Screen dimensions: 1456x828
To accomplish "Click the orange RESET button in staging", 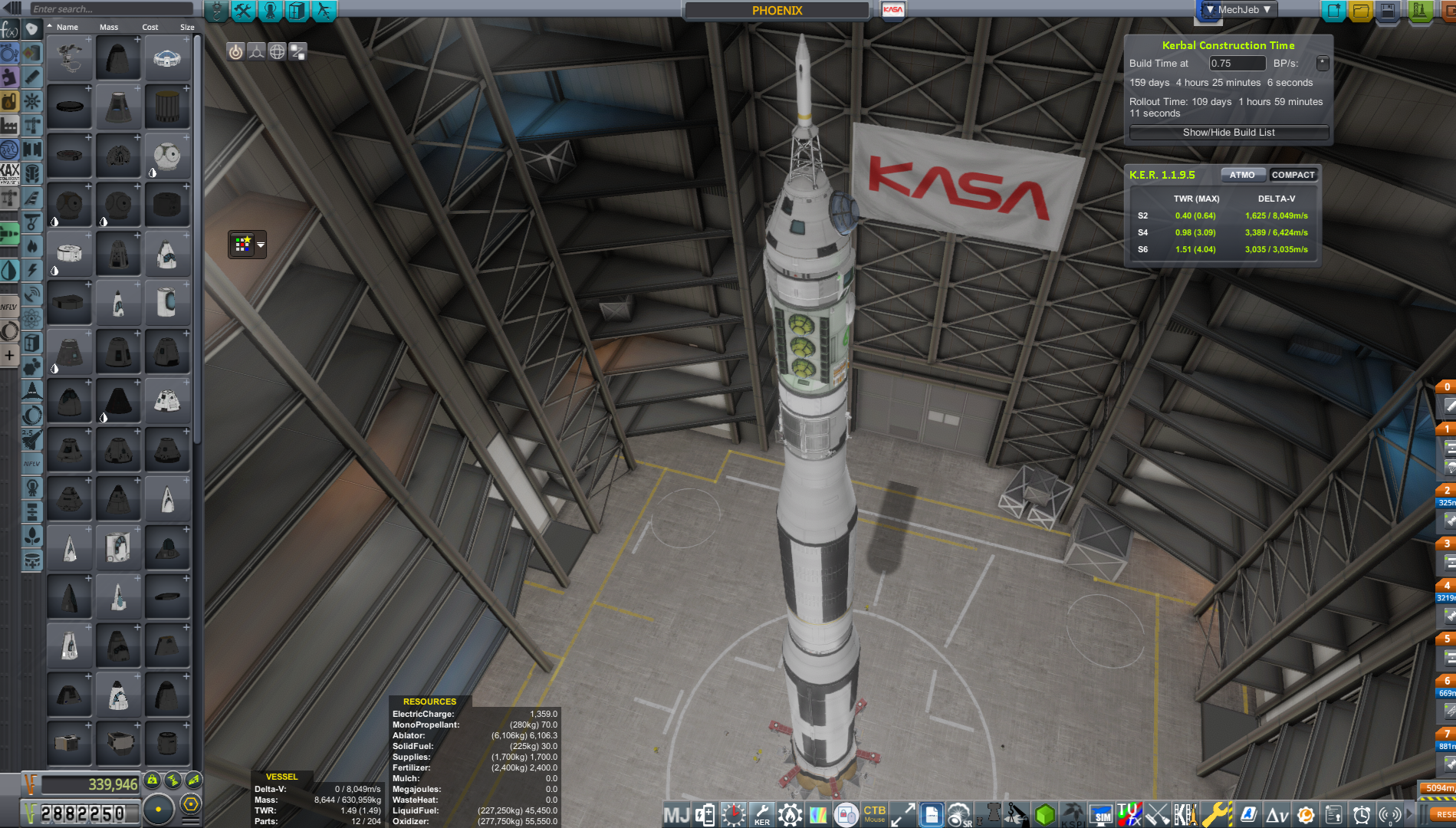I will (x=1444, y=814).
